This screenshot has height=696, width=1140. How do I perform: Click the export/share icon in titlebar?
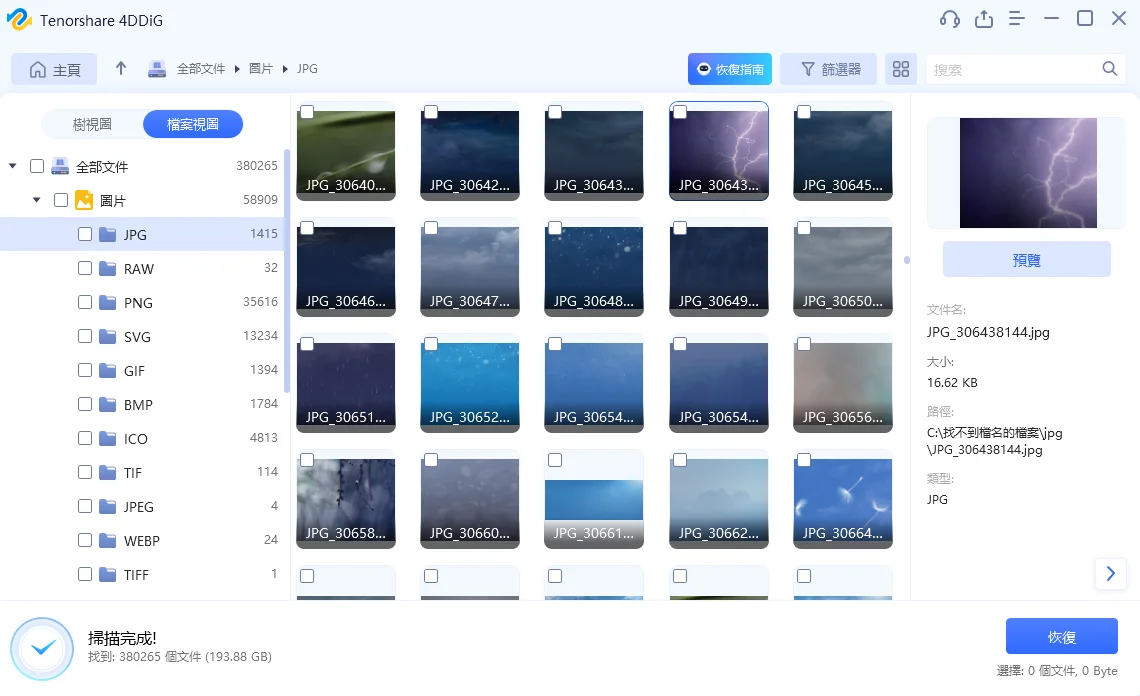(983, 18)
